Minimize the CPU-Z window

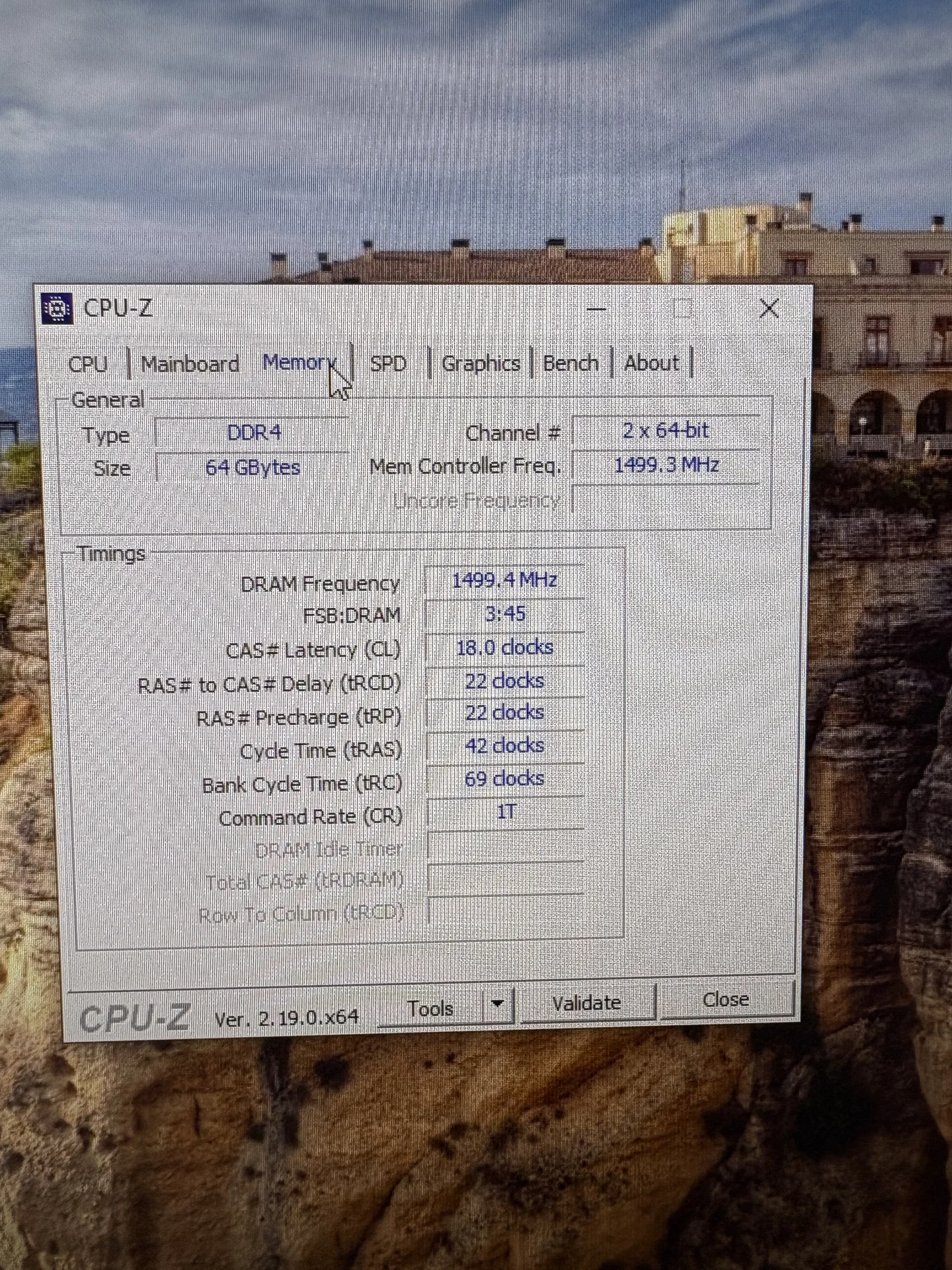click(x=596, y=309)
